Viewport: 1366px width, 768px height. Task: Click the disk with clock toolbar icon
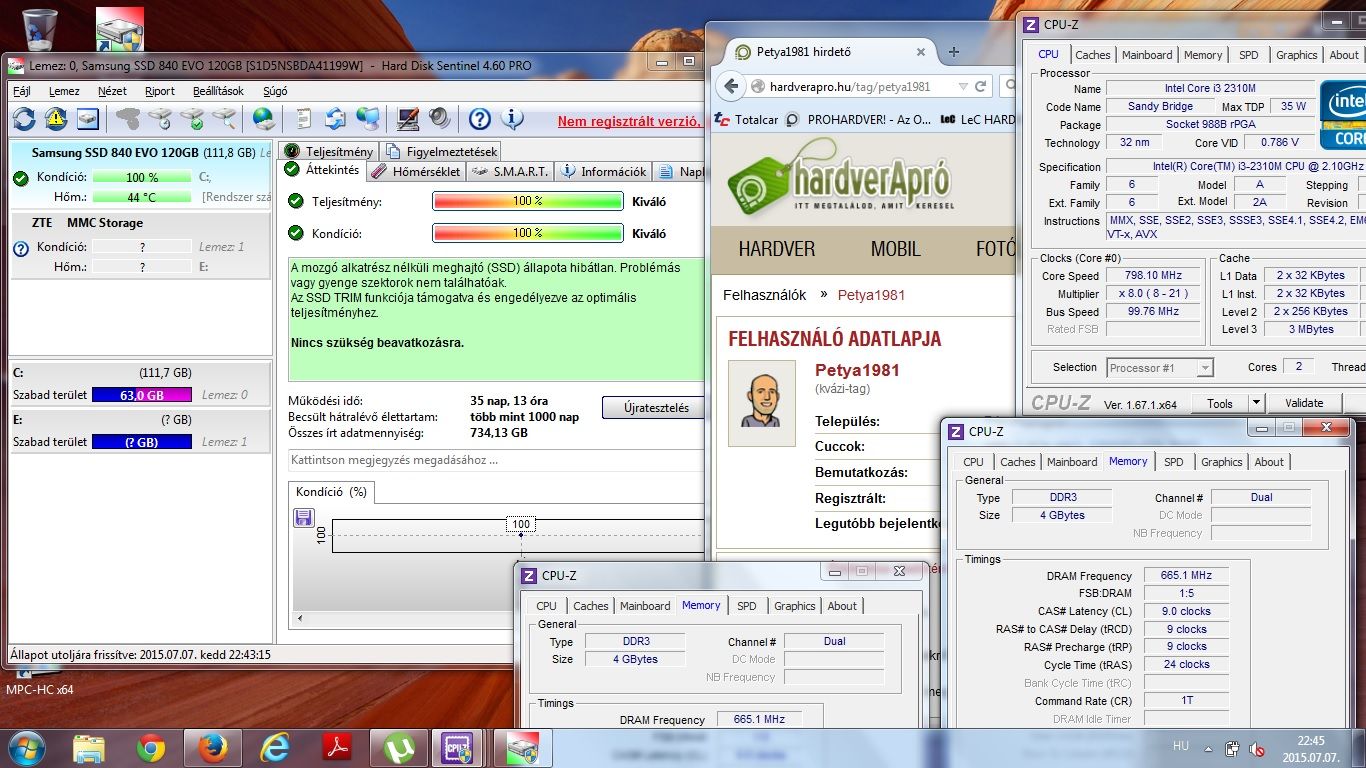click(160, 120)
